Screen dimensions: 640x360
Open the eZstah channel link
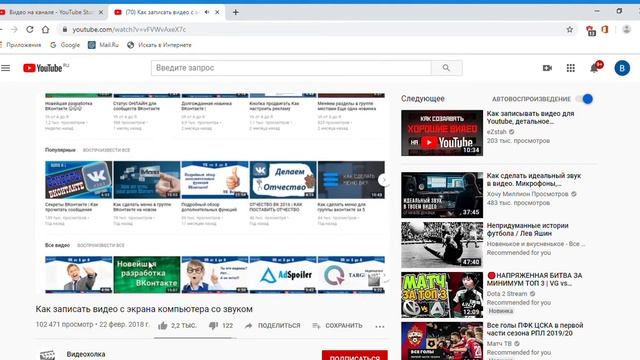497,132
